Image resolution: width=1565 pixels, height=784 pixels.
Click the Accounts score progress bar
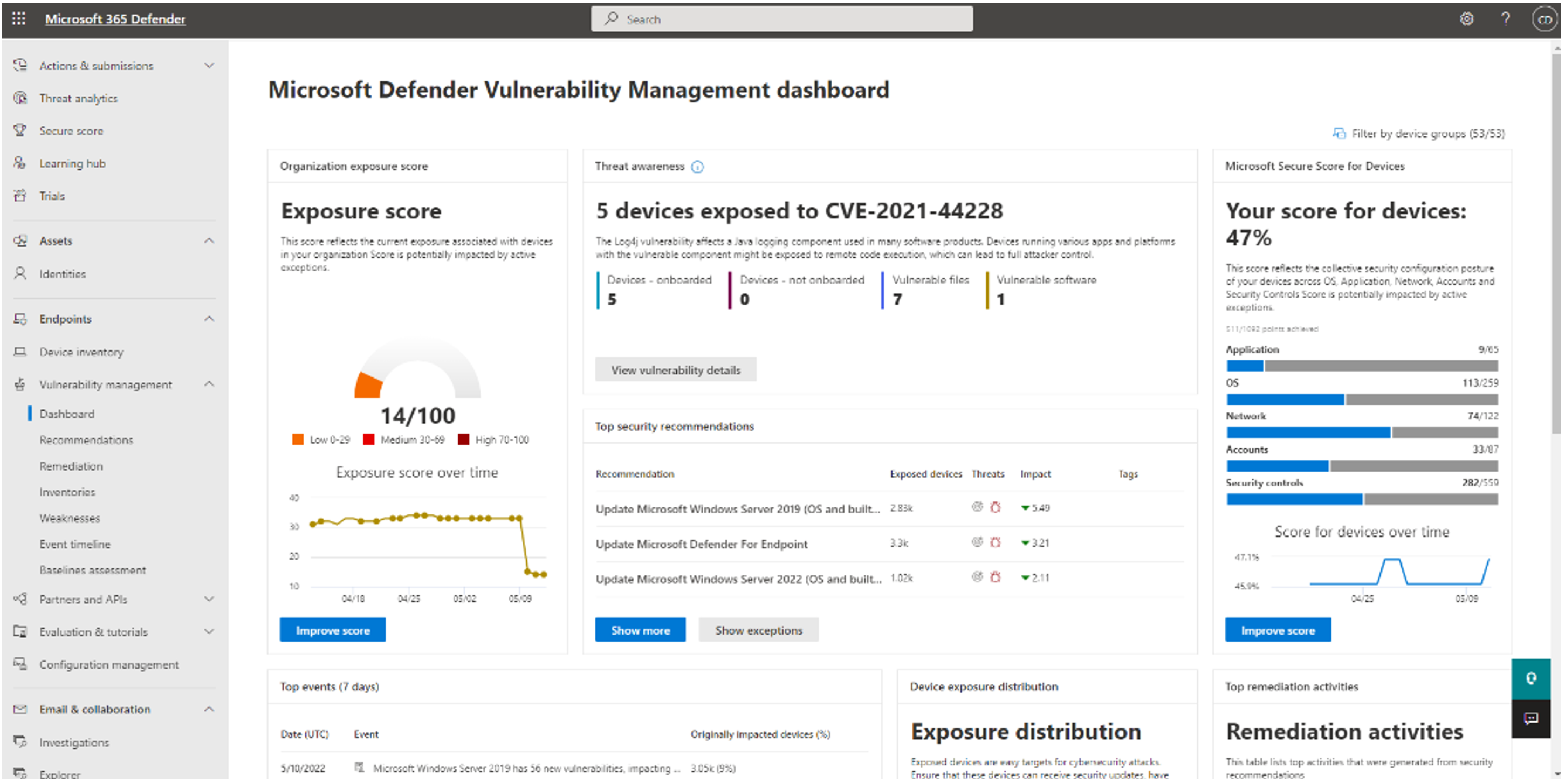pos(1362,466)
